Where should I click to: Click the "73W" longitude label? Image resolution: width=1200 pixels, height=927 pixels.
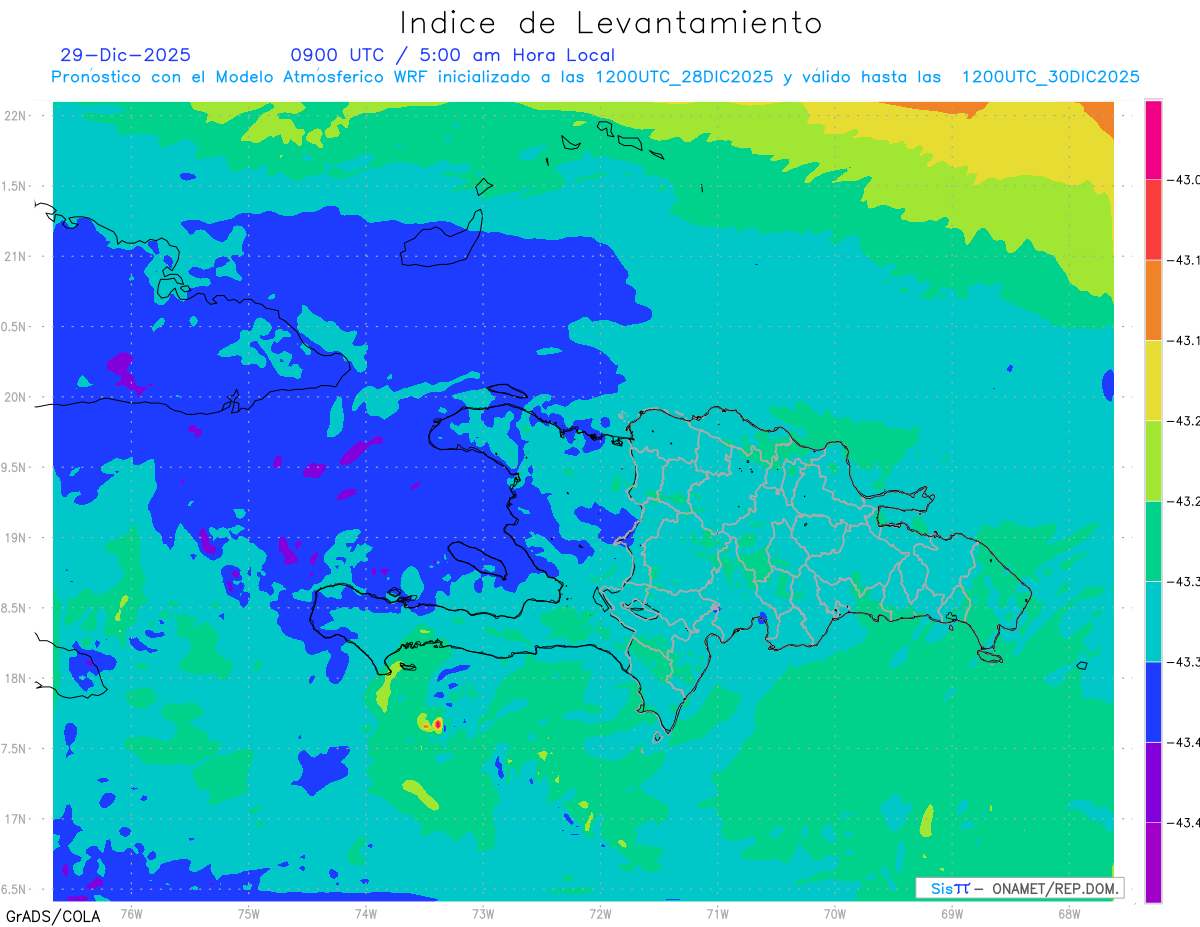(x=483, y=913)
